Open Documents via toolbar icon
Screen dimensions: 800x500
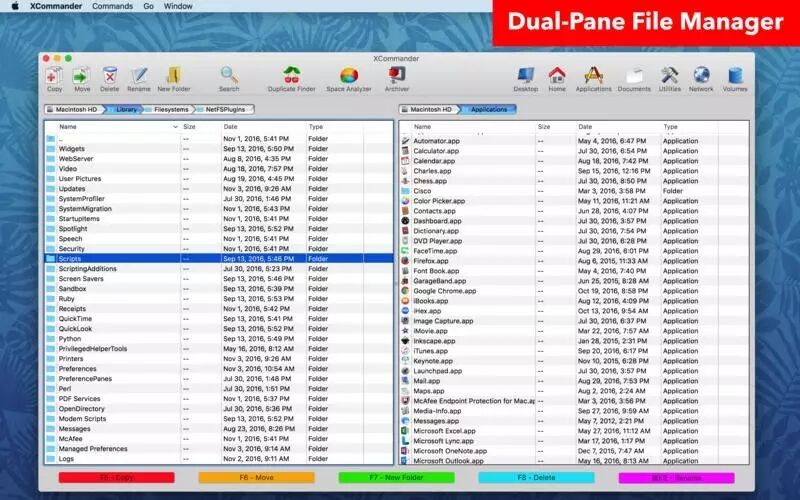point(634,79)
